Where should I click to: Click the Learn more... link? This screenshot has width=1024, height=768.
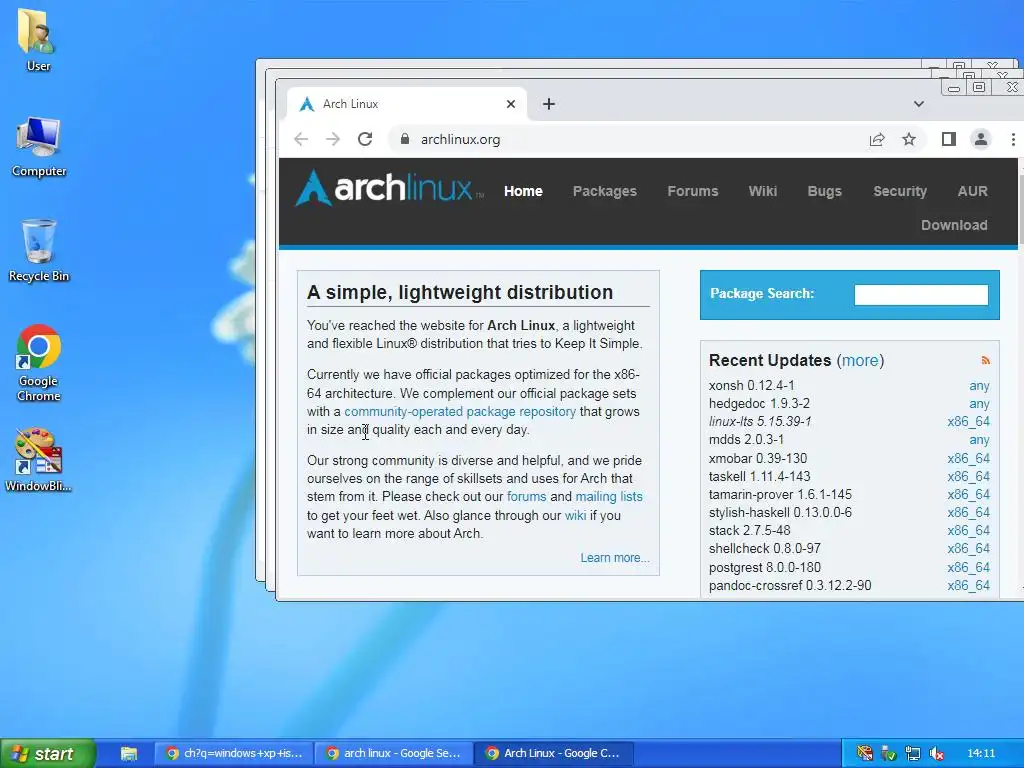click(x=615, y=558)
